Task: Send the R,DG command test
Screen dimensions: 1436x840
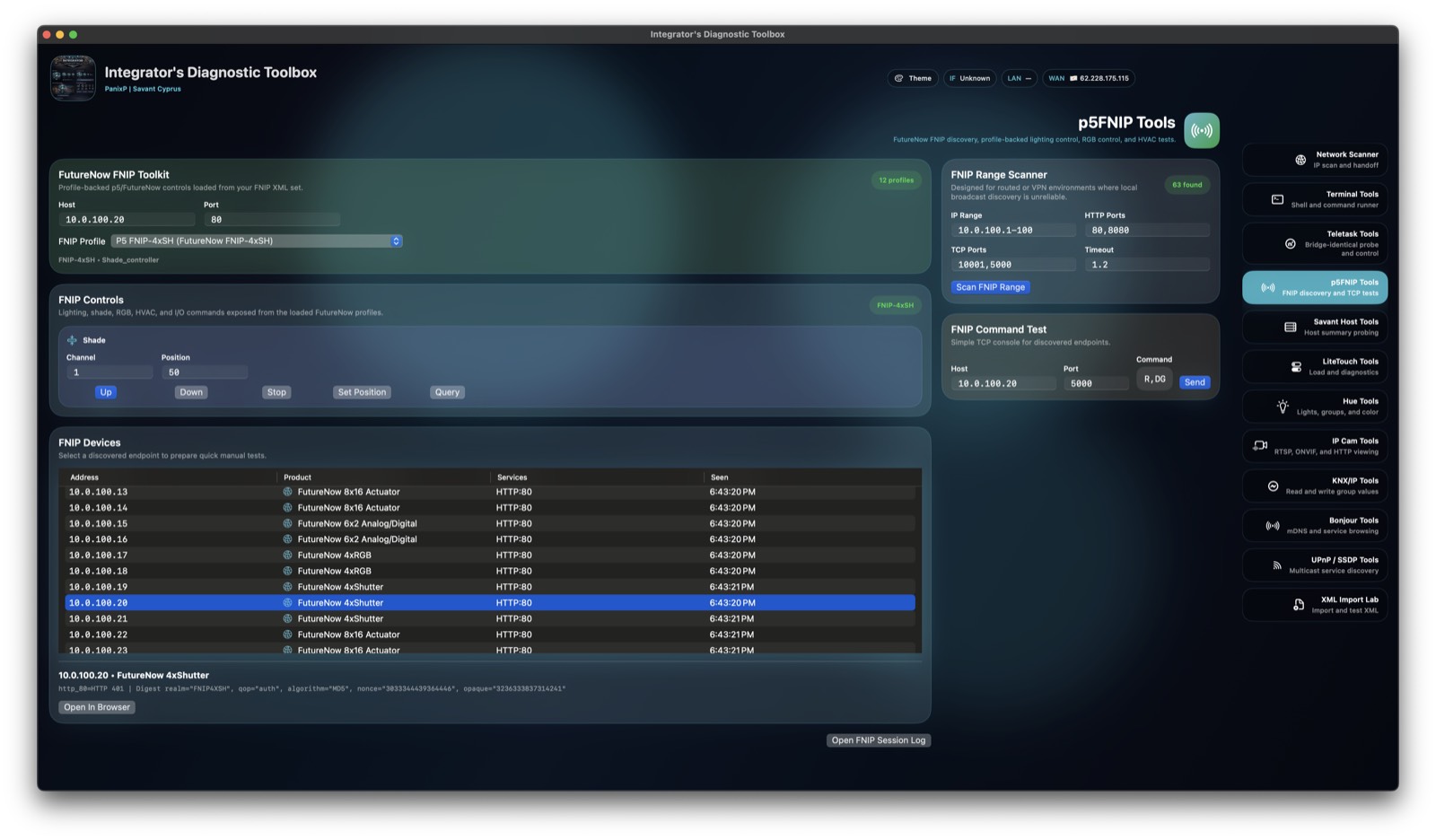Action: [1194, 382]
